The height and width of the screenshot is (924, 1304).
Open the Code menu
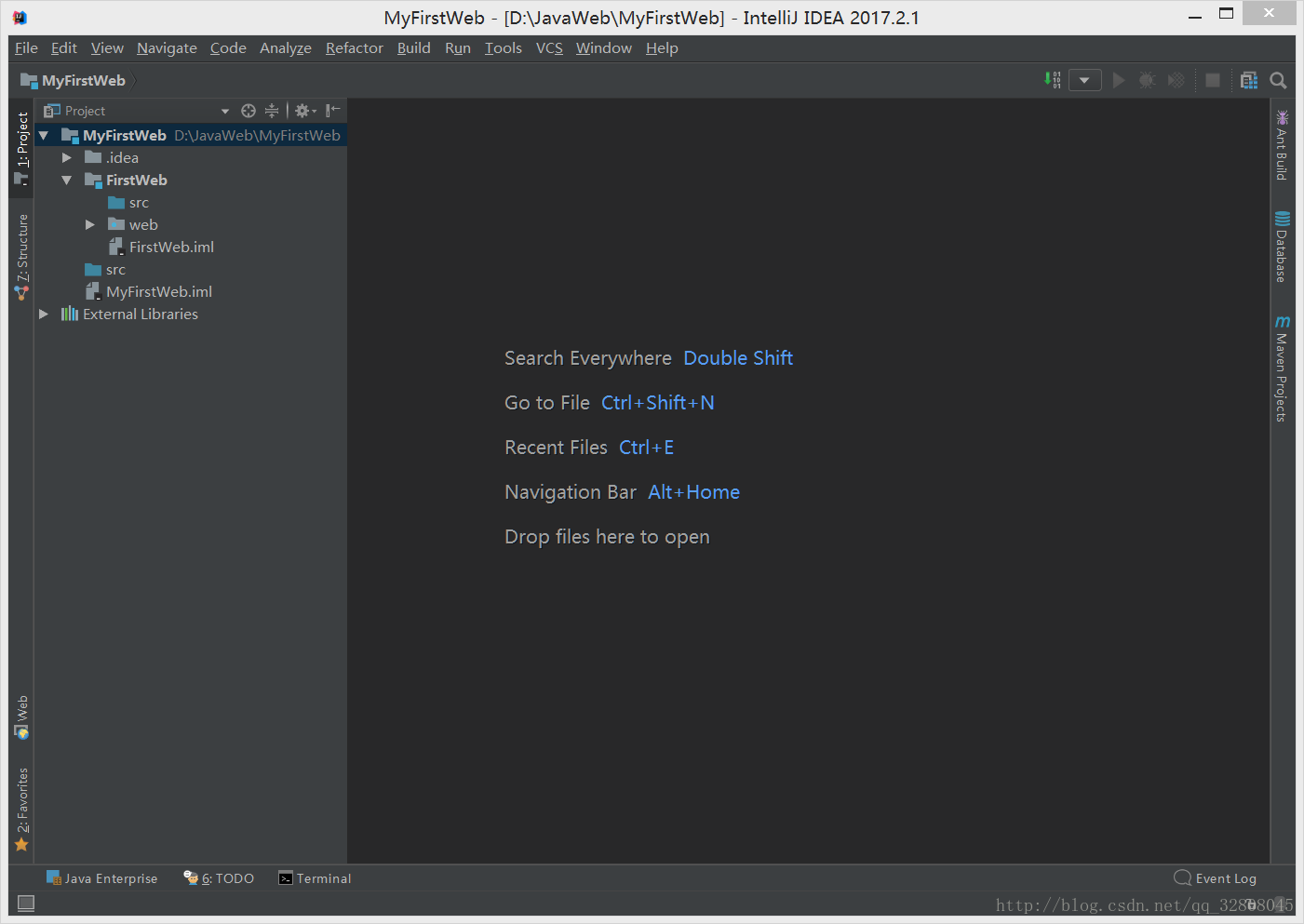228,47
